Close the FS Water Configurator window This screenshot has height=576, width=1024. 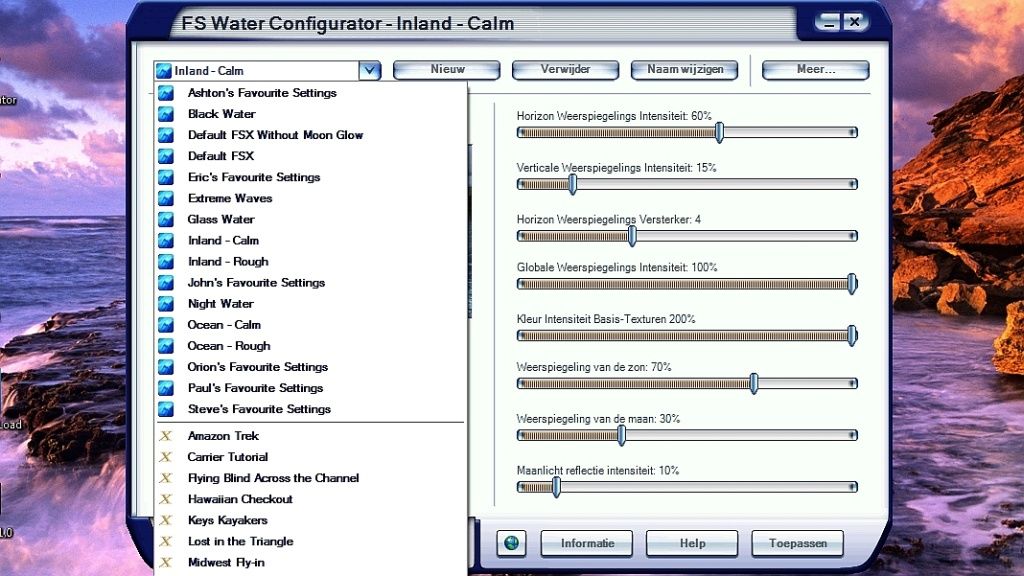[854, 22]
